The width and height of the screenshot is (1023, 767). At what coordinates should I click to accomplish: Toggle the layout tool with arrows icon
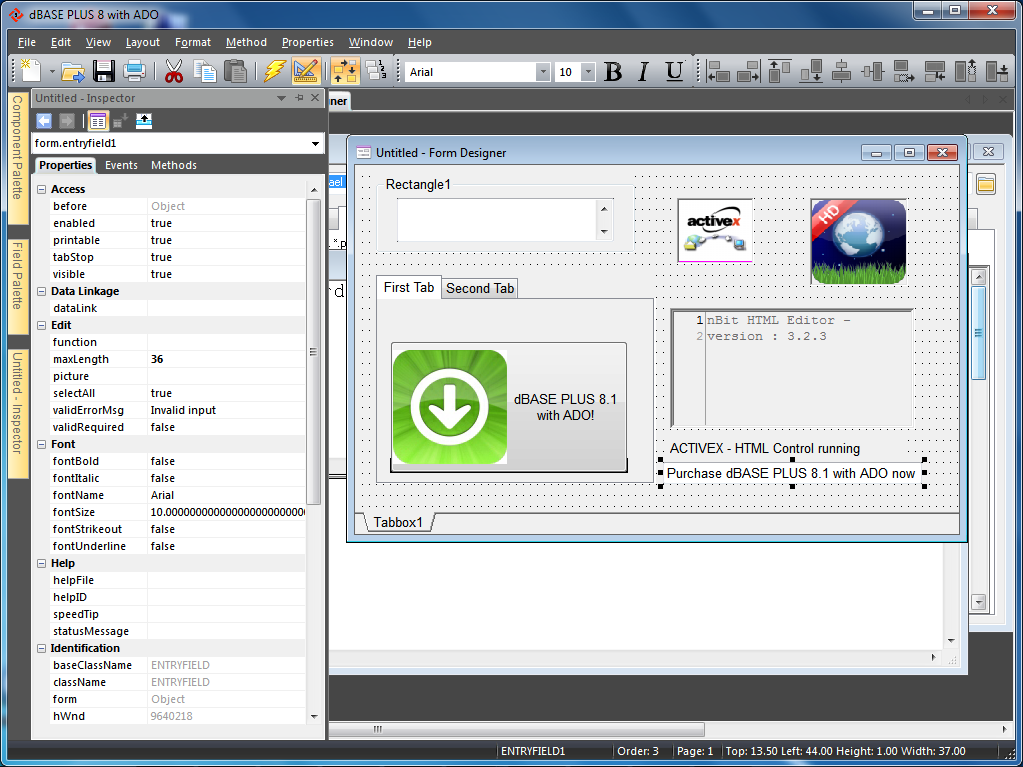[344, 71]
